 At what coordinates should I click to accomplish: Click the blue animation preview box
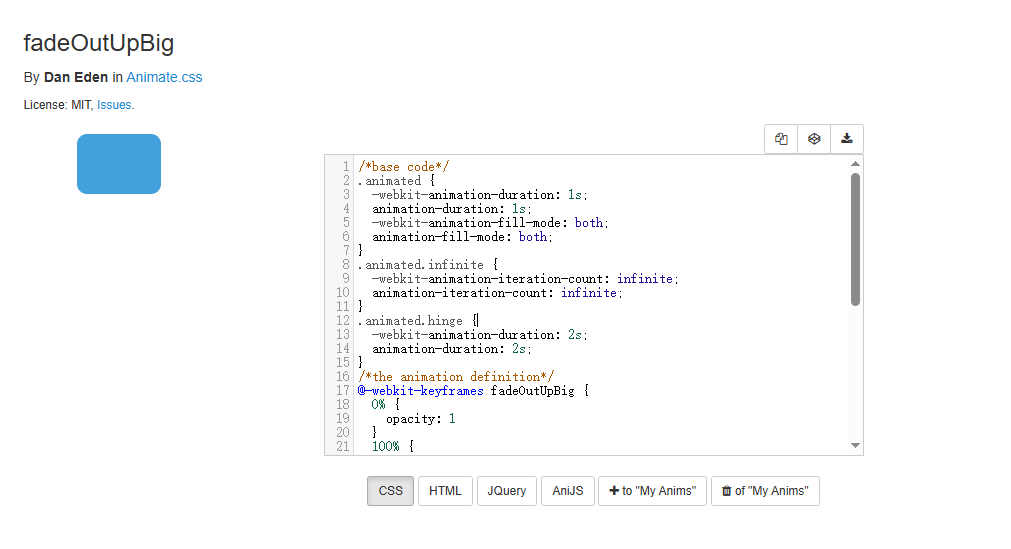[119, 164]
